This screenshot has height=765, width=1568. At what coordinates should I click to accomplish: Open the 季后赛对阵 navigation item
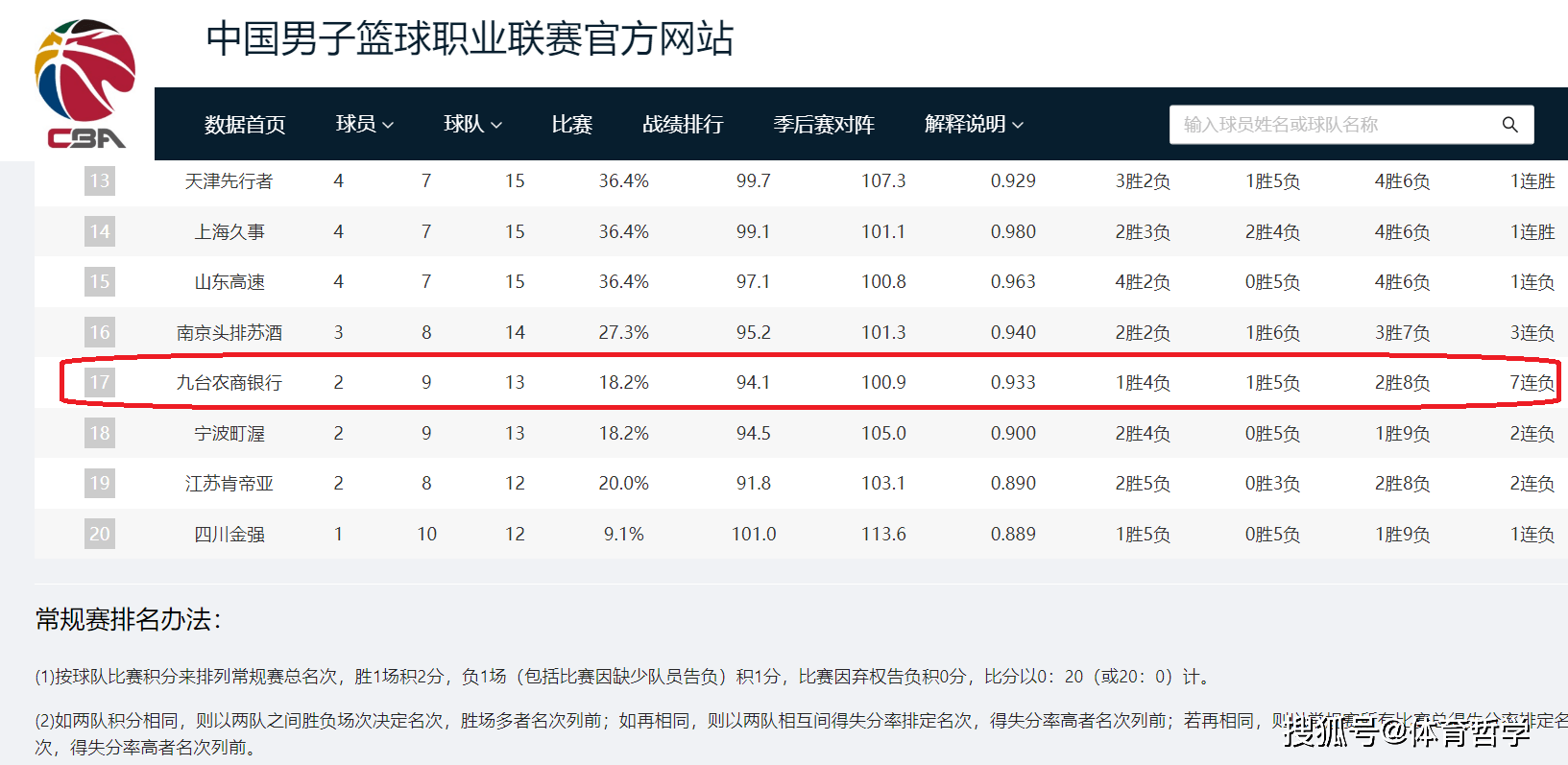pos(824,125)
